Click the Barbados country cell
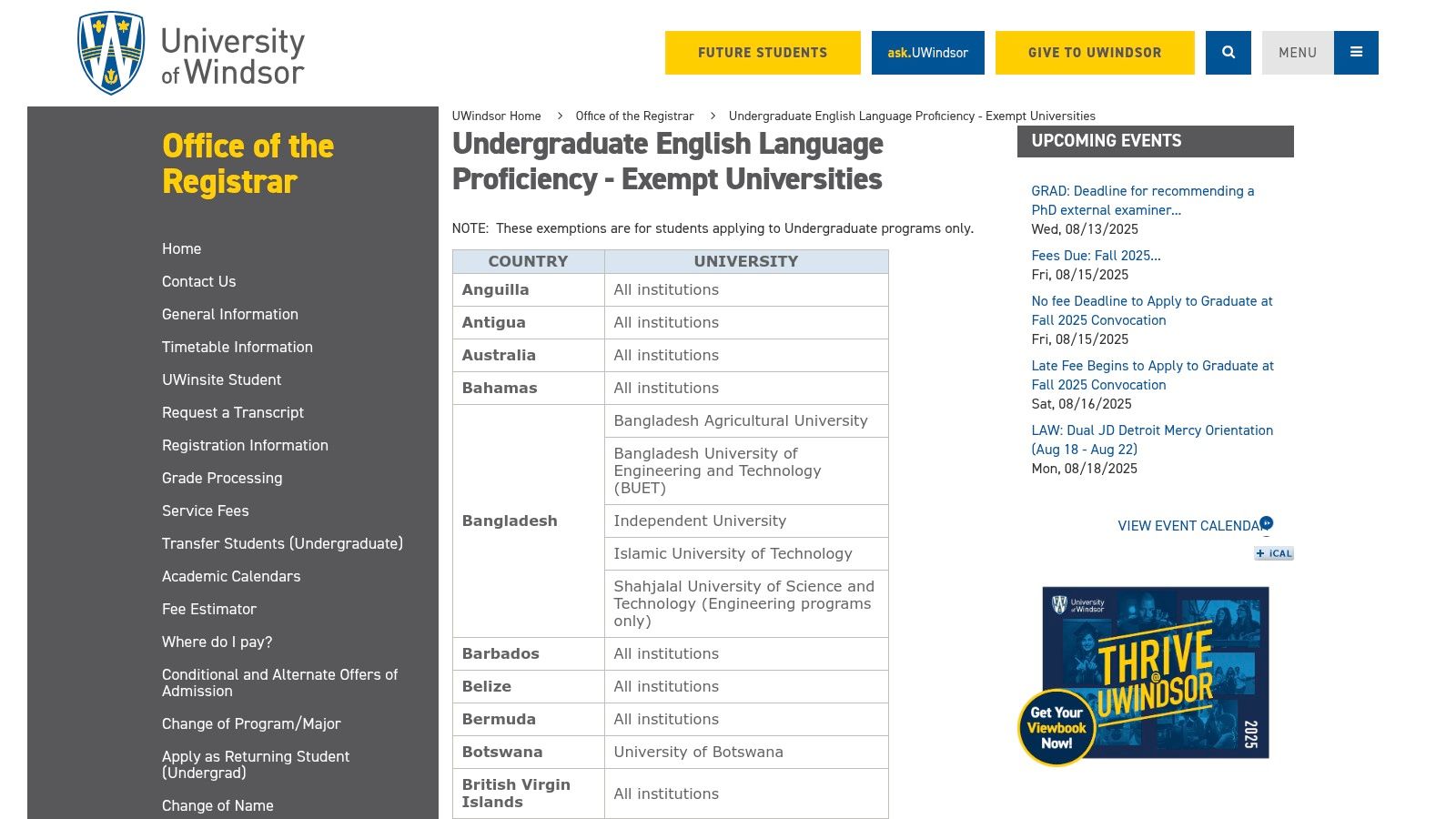The height and width of the screenshot is (819, 1456). 528,653
